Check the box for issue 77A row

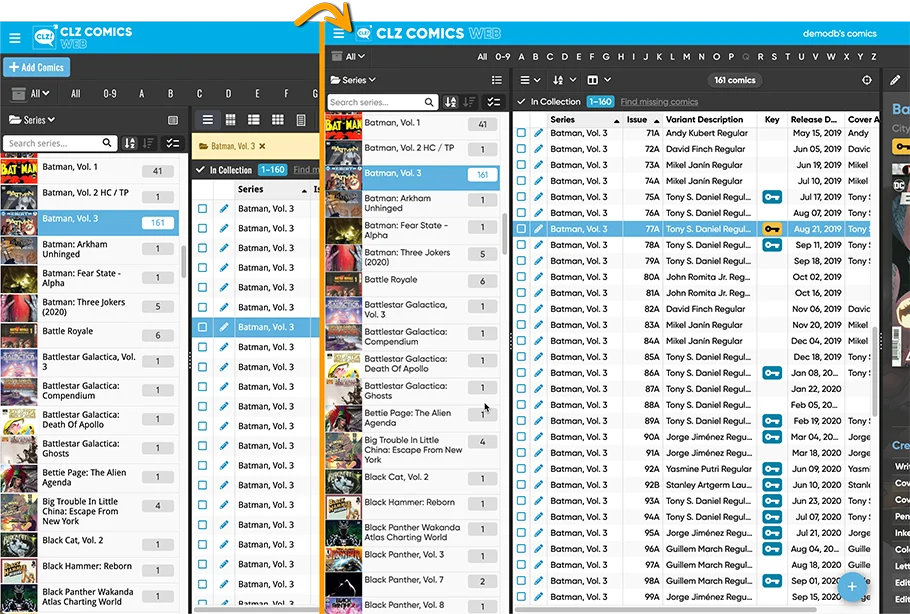coord(521,229)
